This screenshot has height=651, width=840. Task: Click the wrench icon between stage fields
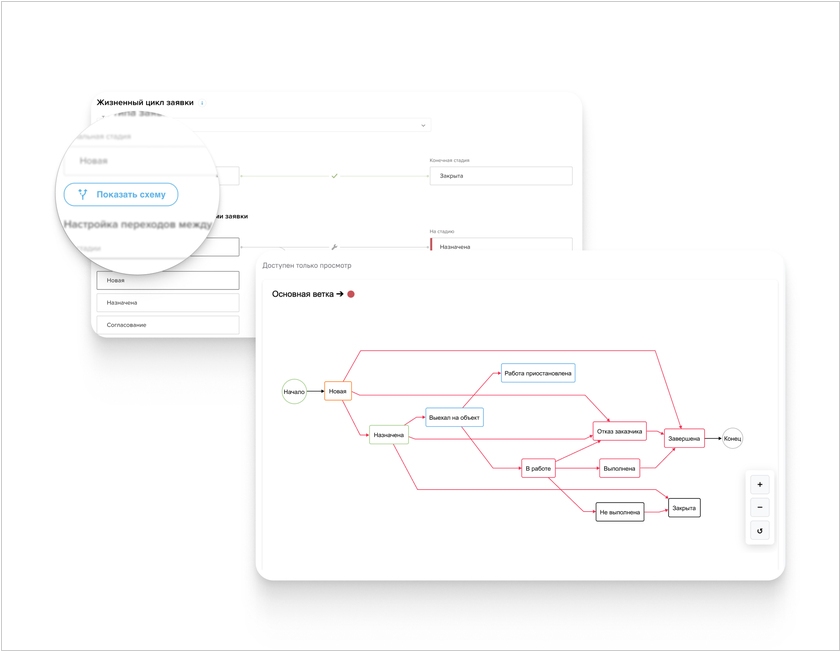click(x=334, y=246)
